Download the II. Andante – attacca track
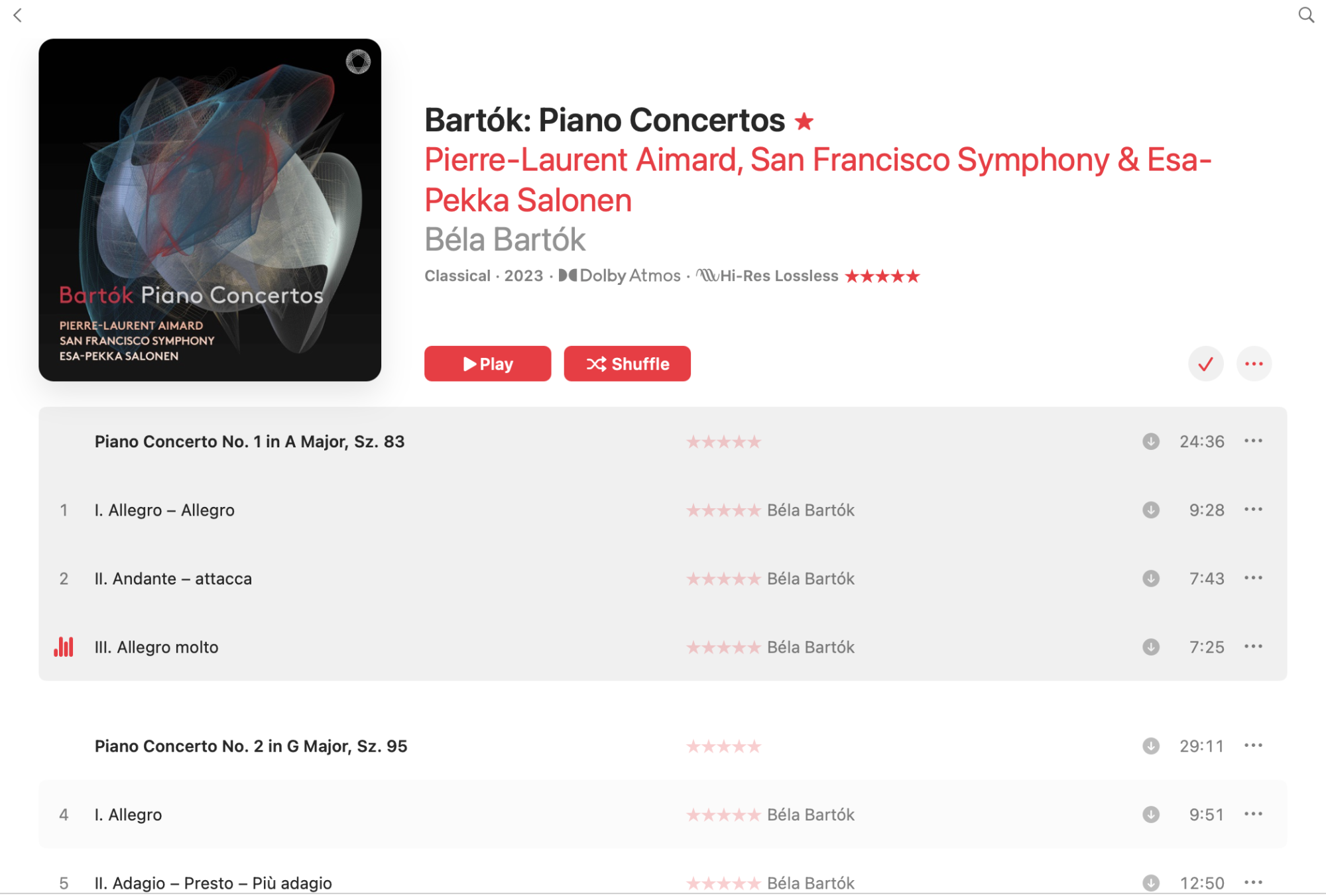The height and width of the screenshot is (896, 1326). pos(1151,579)
